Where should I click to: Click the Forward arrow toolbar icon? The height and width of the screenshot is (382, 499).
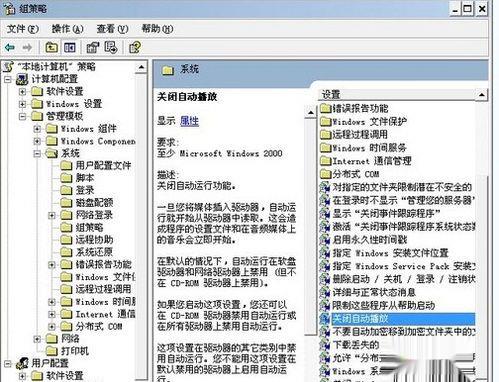tap(27, 47)
